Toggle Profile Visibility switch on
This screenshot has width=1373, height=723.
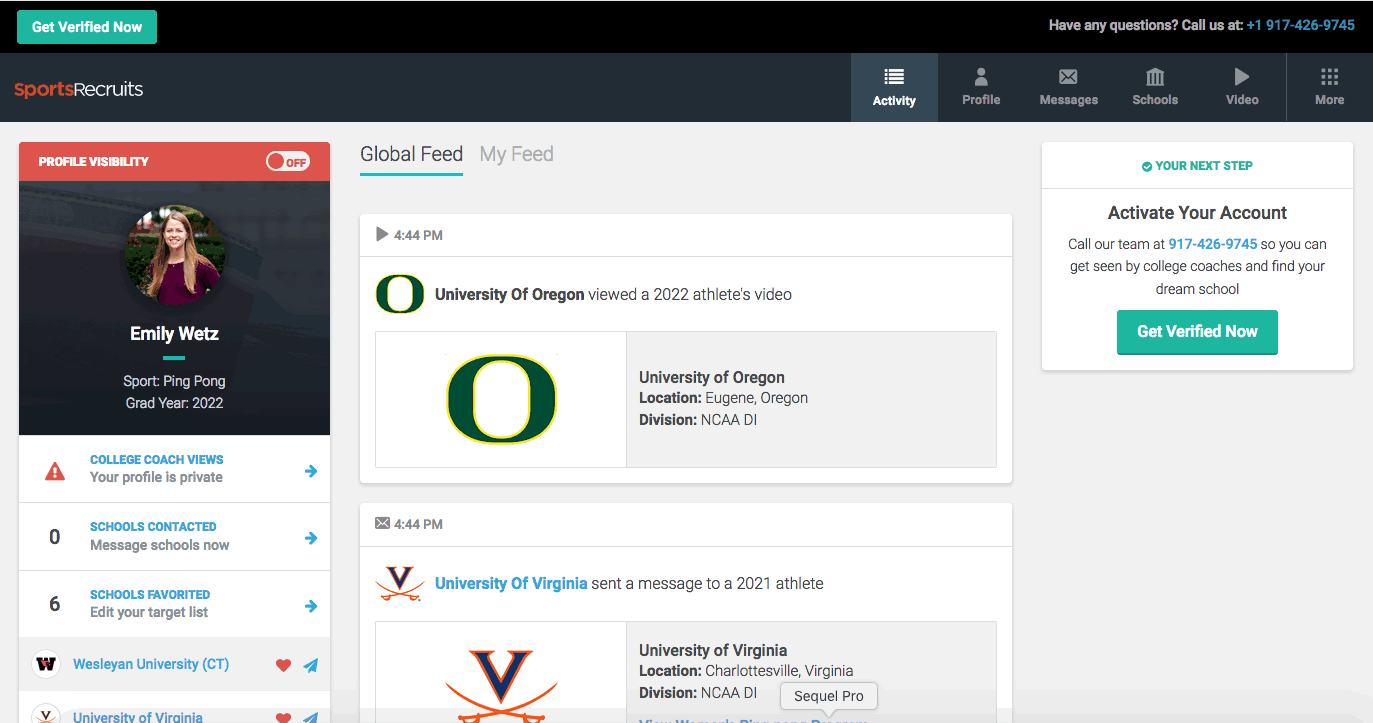click(x=288, y=162)
